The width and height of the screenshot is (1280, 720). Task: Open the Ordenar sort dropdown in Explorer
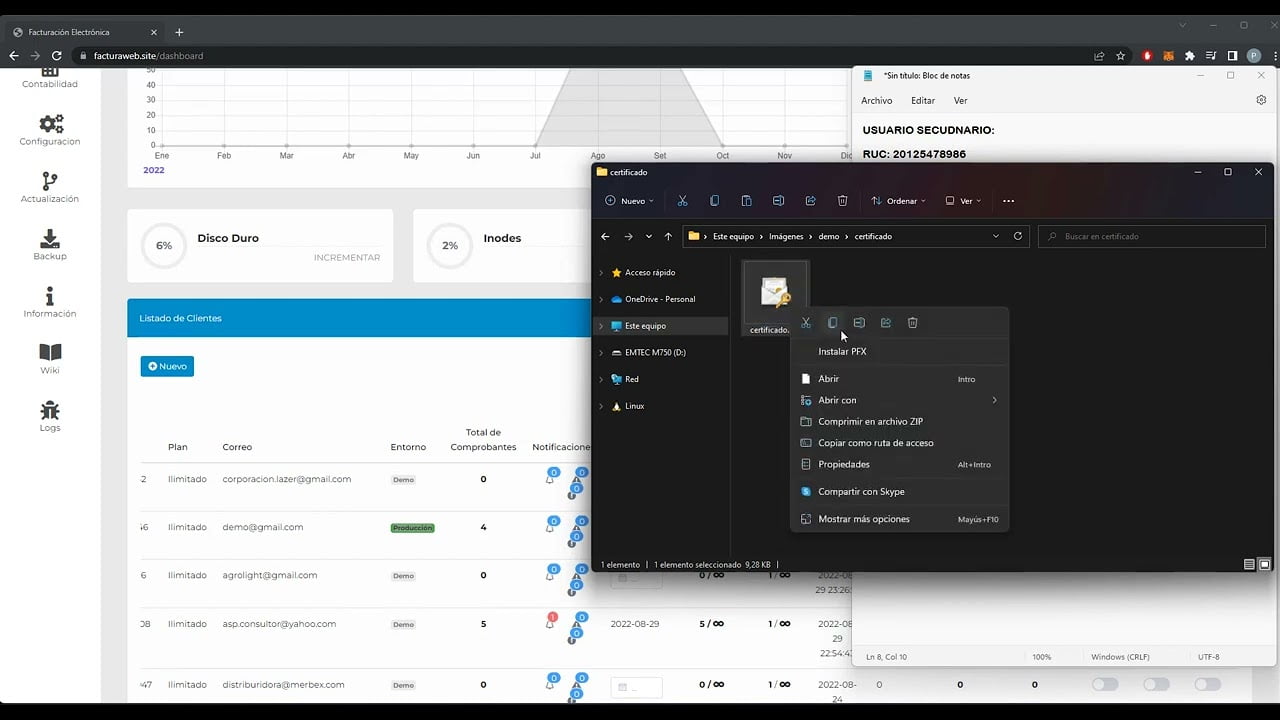pos(898,201)
